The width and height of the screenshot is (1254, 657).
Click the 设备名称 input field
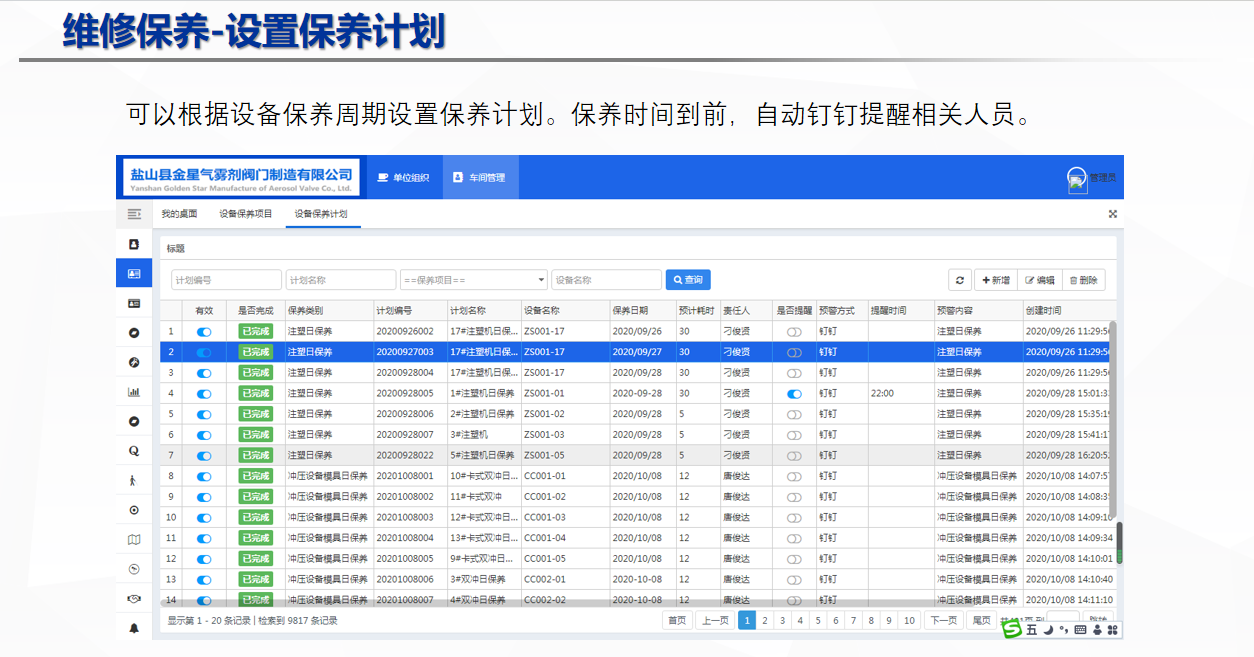(x=606, y=280)
